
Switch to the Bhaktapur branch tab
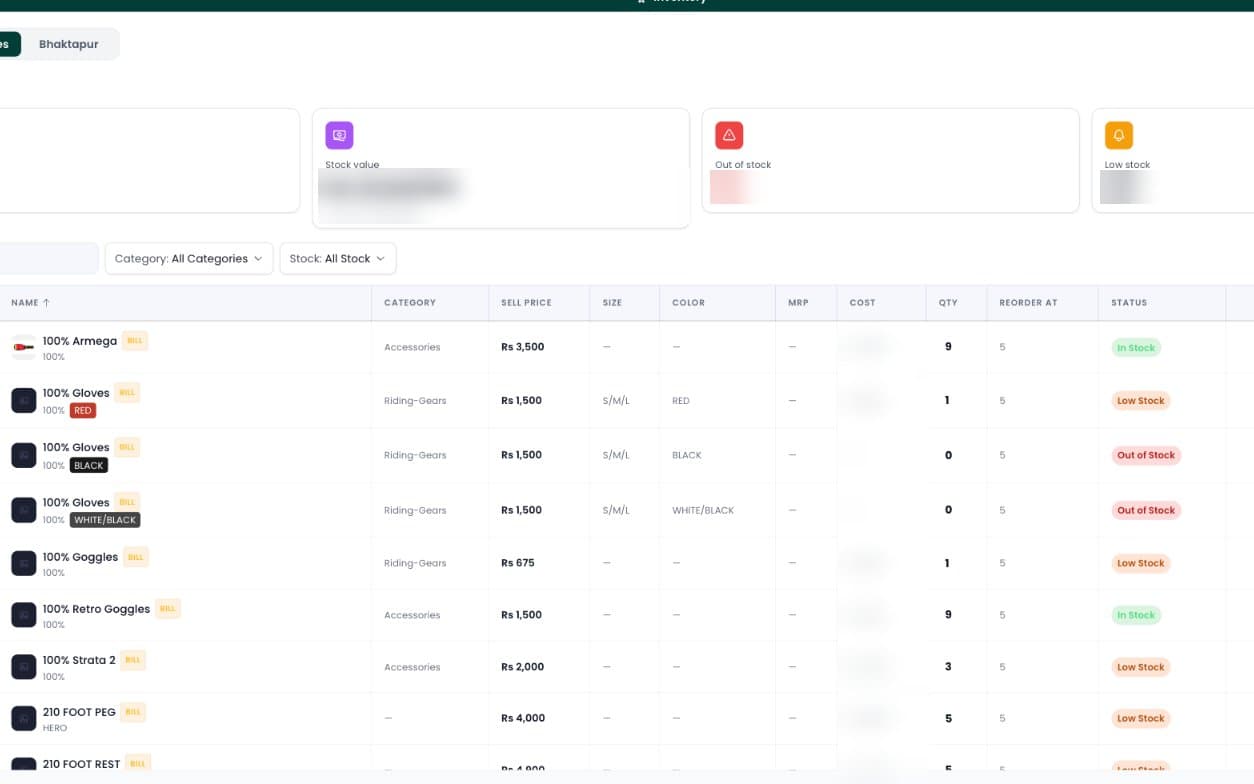coord(69,44)
